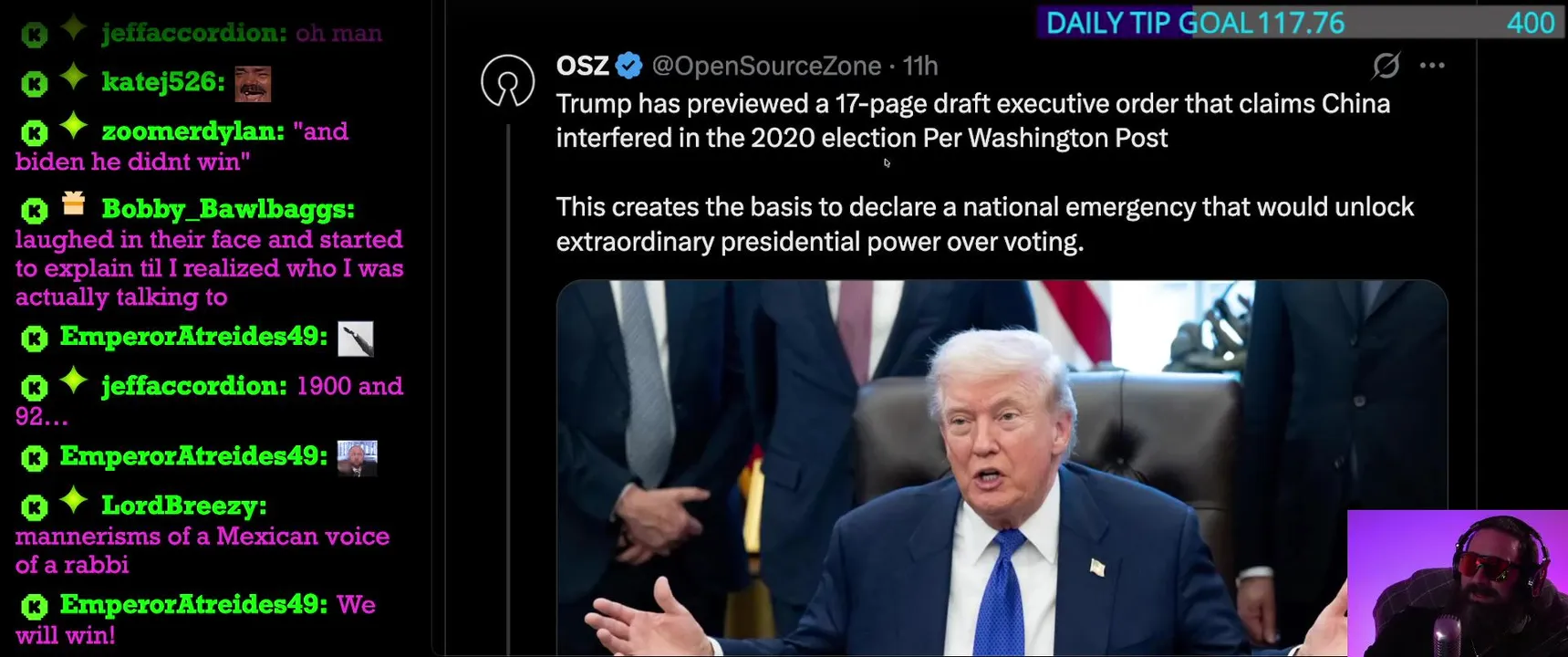Open the three-dot more options menu
Screen dimensions: 1568x657
(1432, 66)
